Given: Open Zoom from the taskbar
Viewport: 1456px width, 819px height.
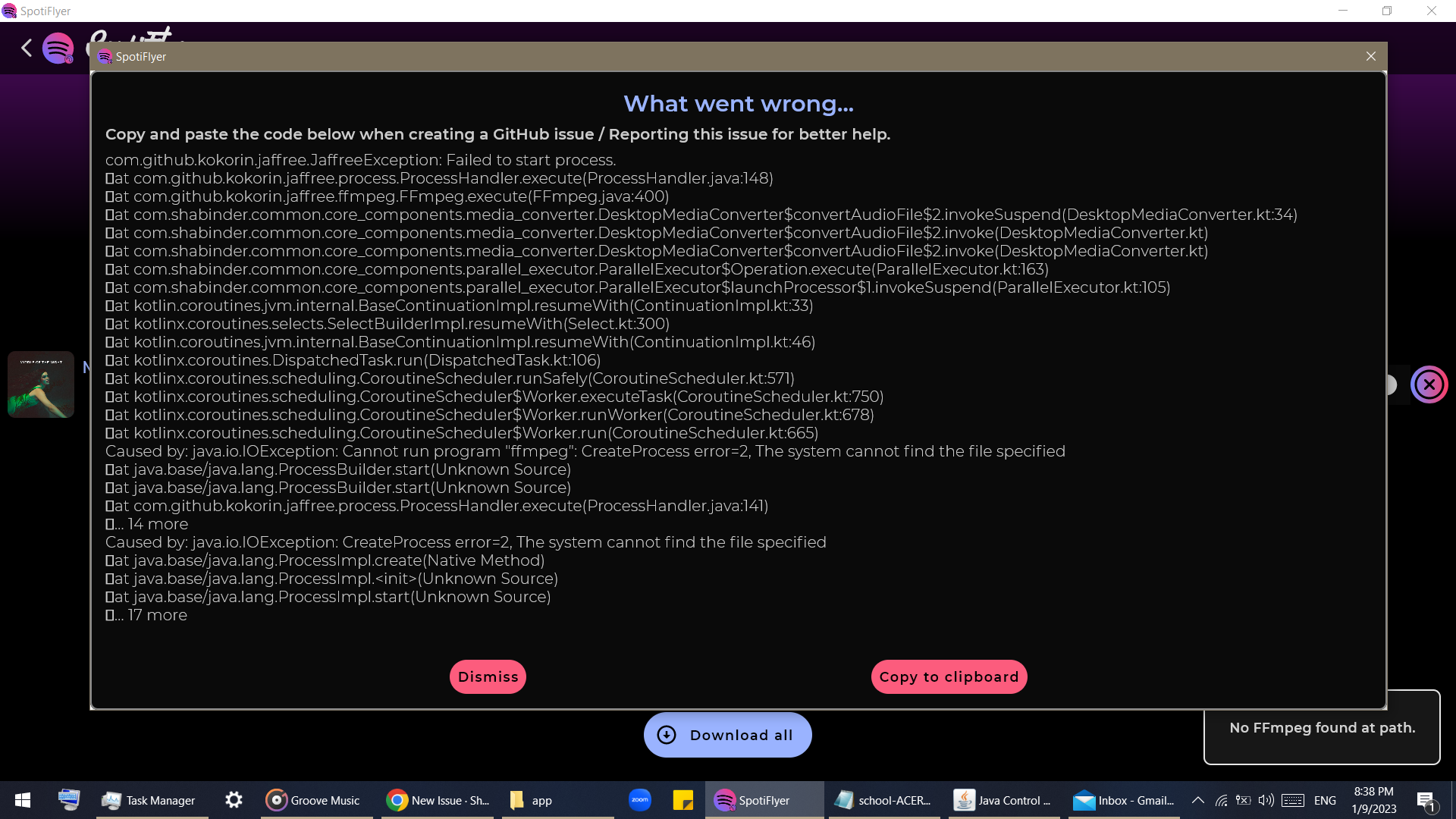Looking at the screenshot, I should pos(640,800).
